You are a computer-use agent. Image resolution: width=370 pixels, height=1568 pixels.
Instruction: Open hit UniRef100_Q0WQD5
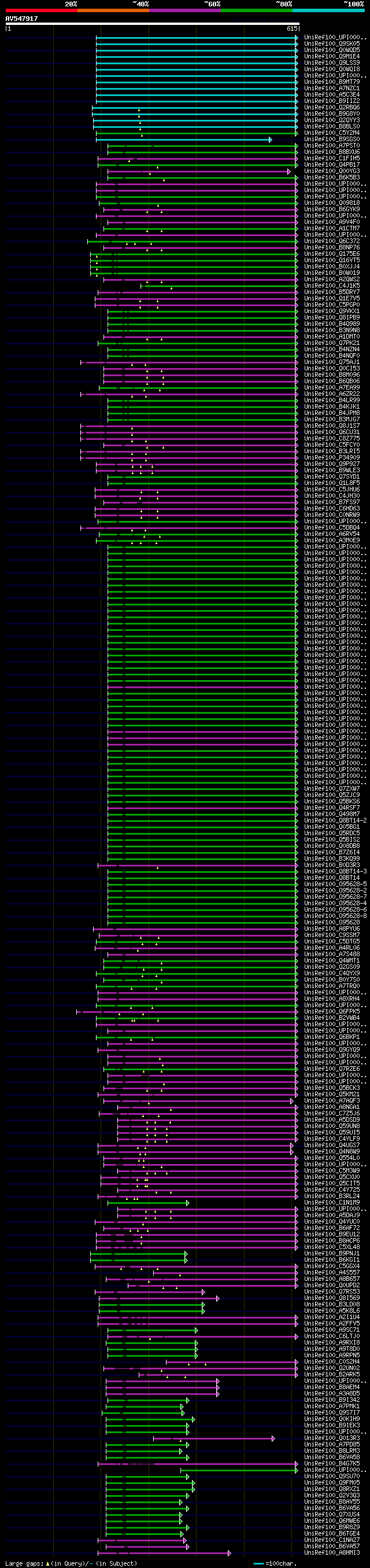332,50
